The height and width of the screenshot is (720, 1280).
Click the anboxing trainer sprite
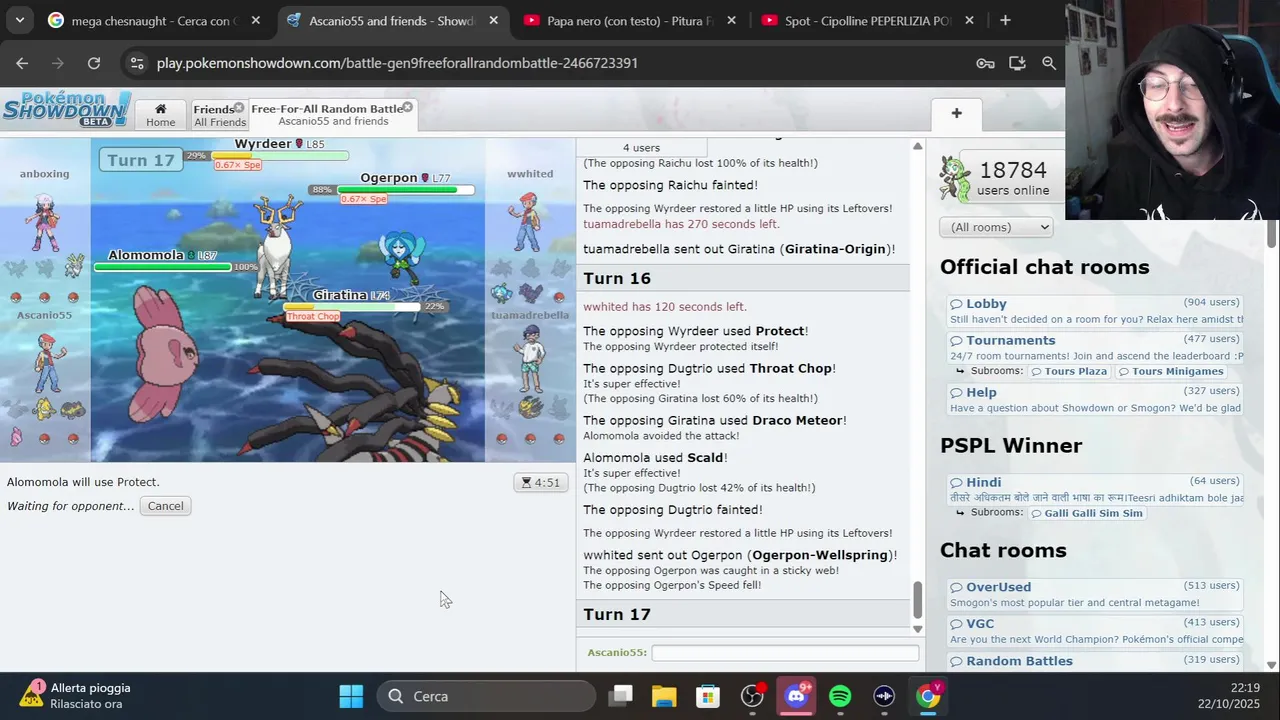45,221
